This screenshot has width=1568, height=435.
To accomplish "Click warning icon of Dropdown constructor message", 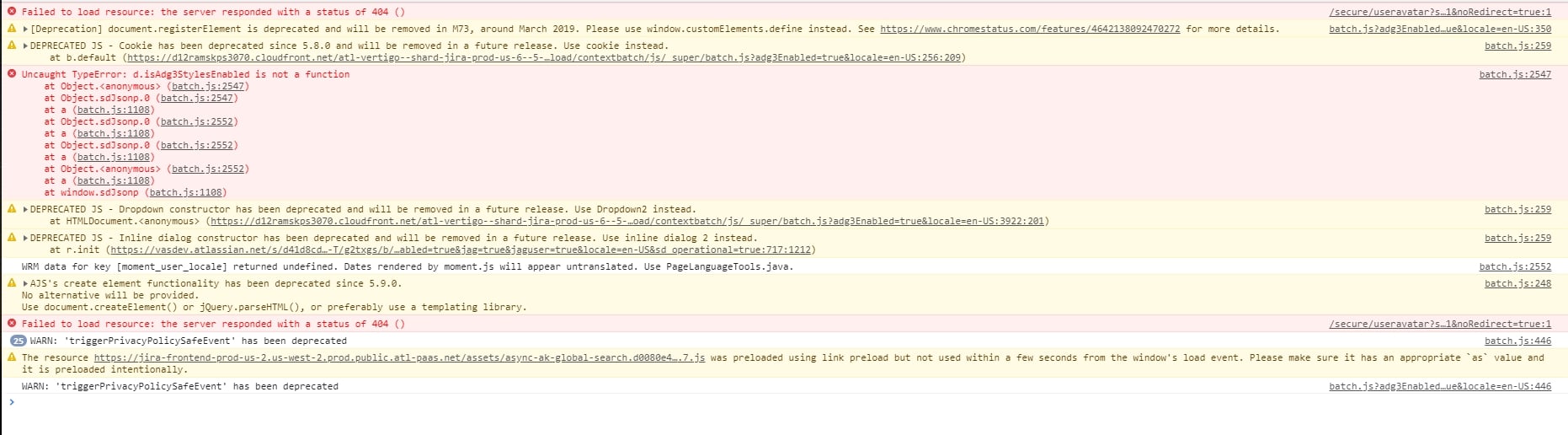I will 12,209.
